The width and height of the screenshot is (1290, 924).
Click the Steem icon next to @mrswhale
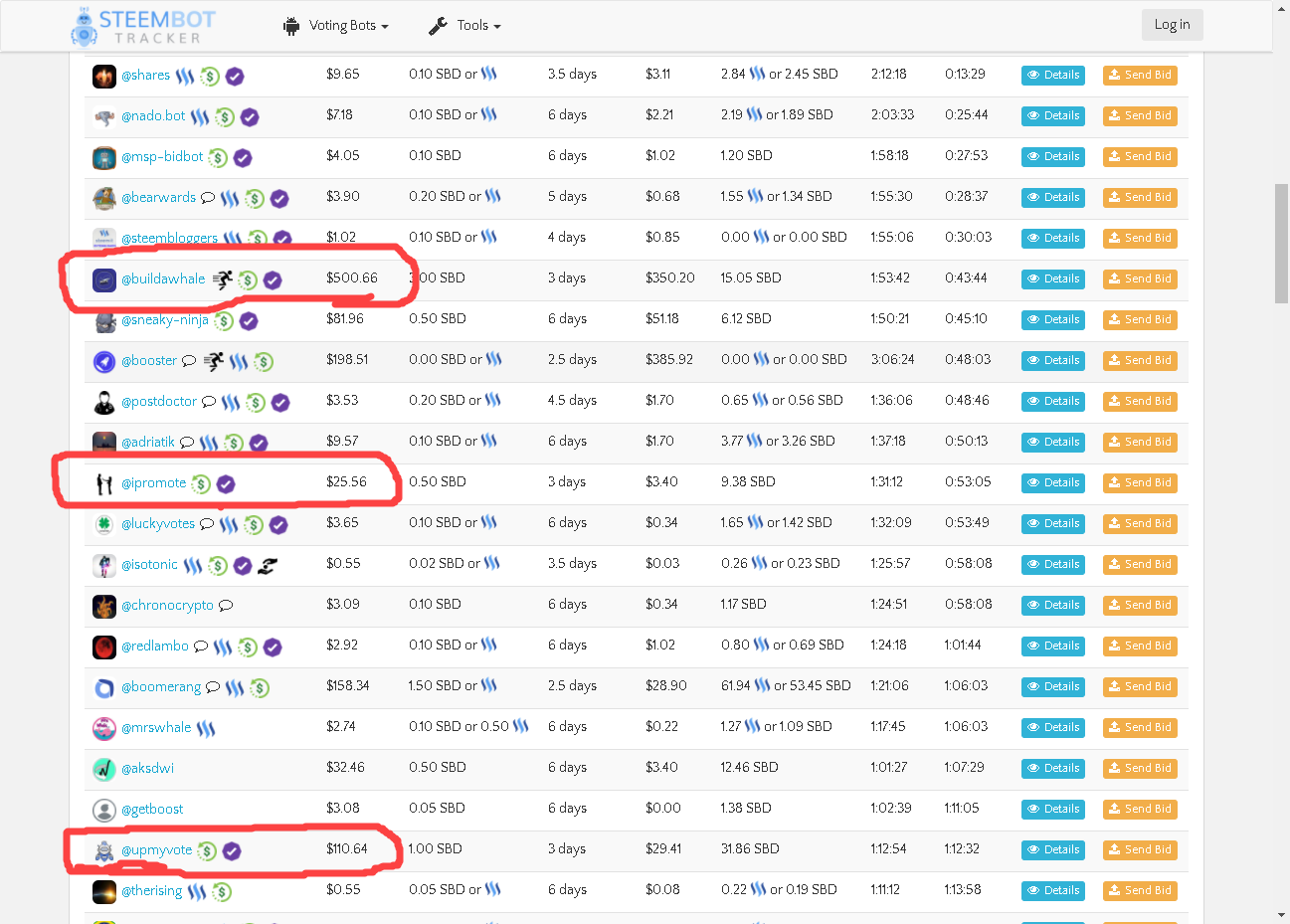pyautogui.click(x=206, y=729)
